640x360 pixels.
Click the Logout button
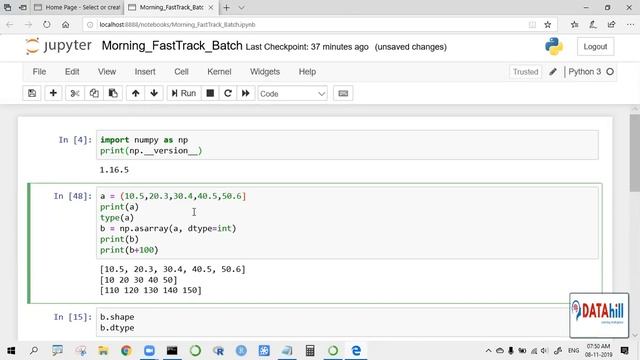coord(595,47)
